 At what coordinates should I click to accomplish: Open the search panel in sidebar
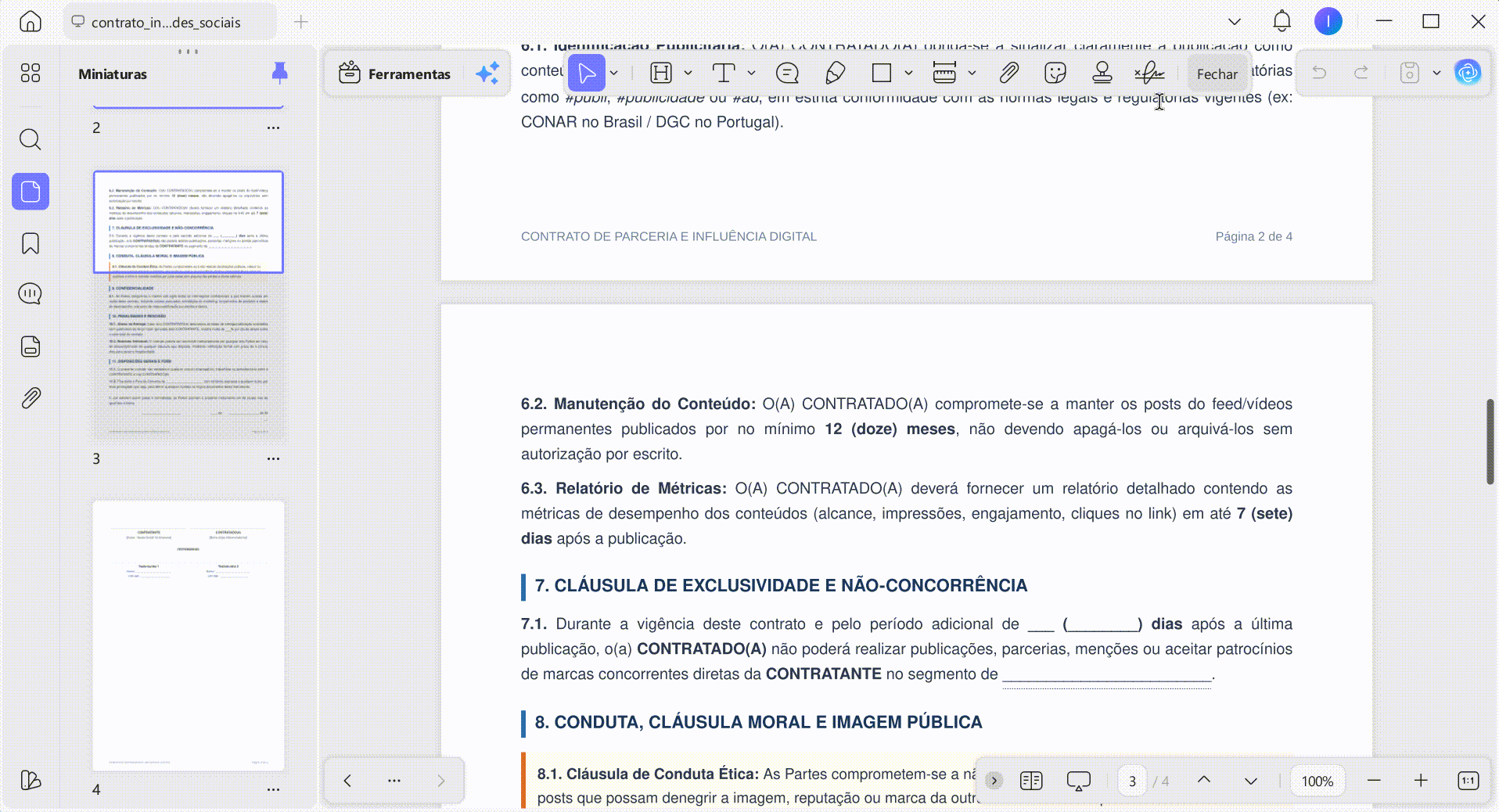(x=31, y=139)
